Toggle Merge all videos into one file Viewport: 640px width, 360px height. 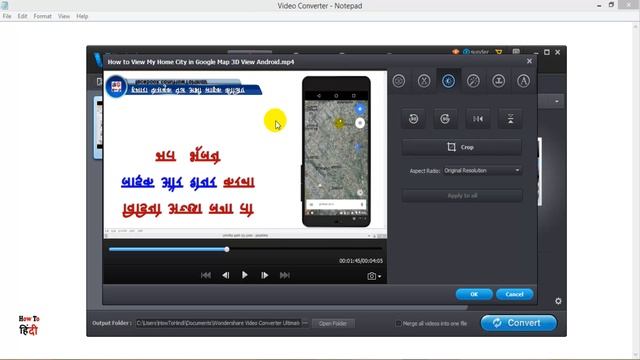coord(398,323)
